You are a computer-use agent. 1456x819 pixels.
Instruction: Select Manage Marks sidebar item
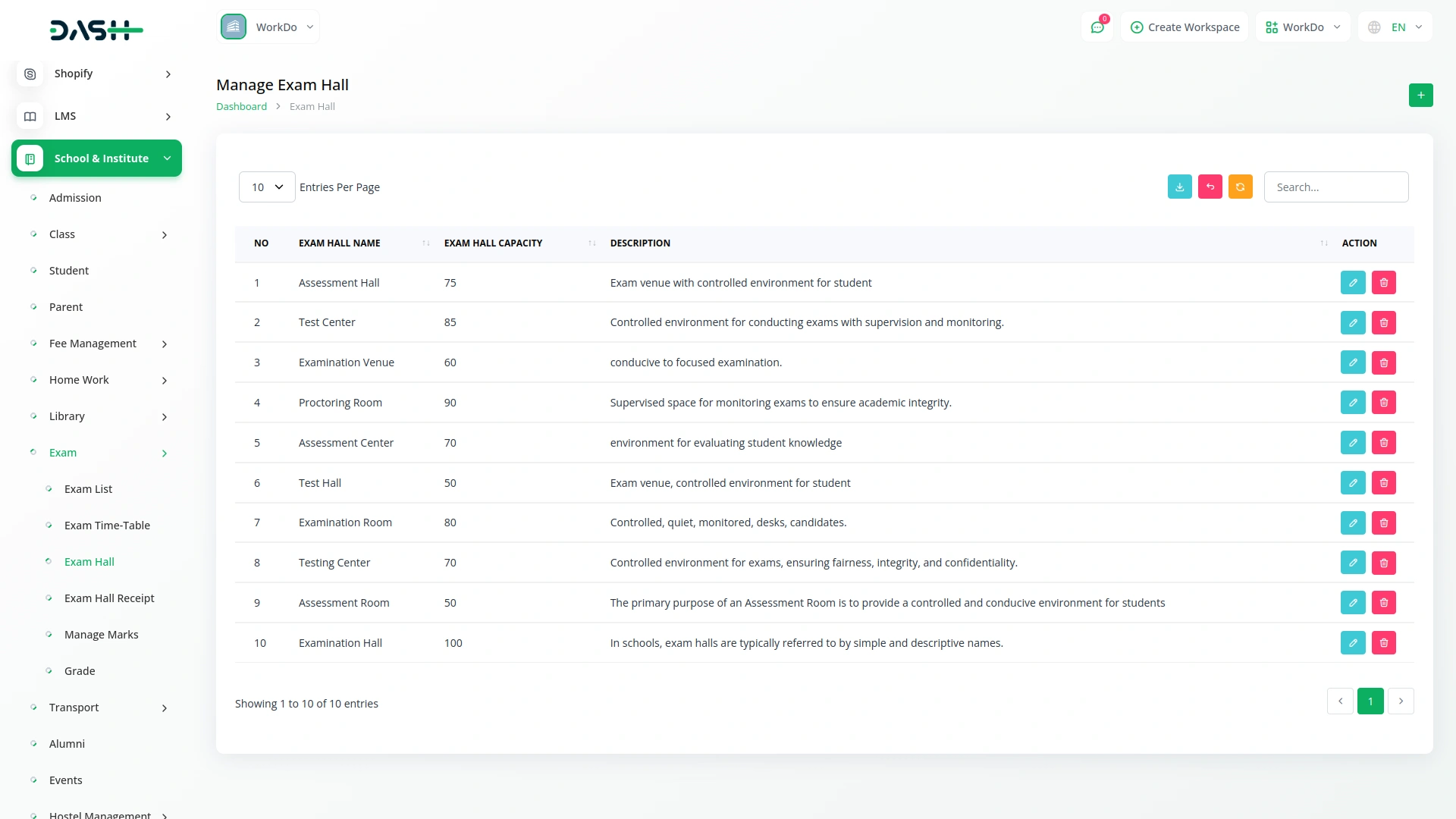point(101,635)
